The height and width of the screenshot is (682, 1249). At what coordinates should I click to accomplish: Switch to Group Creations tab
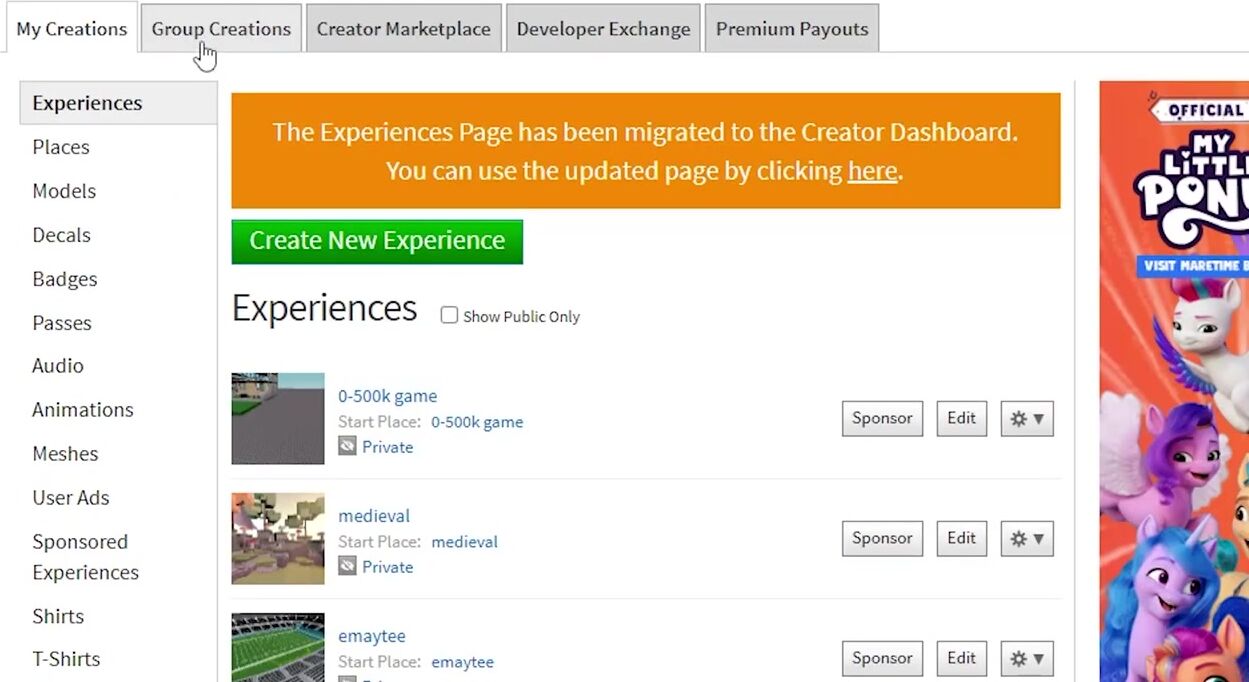(221, 29)
